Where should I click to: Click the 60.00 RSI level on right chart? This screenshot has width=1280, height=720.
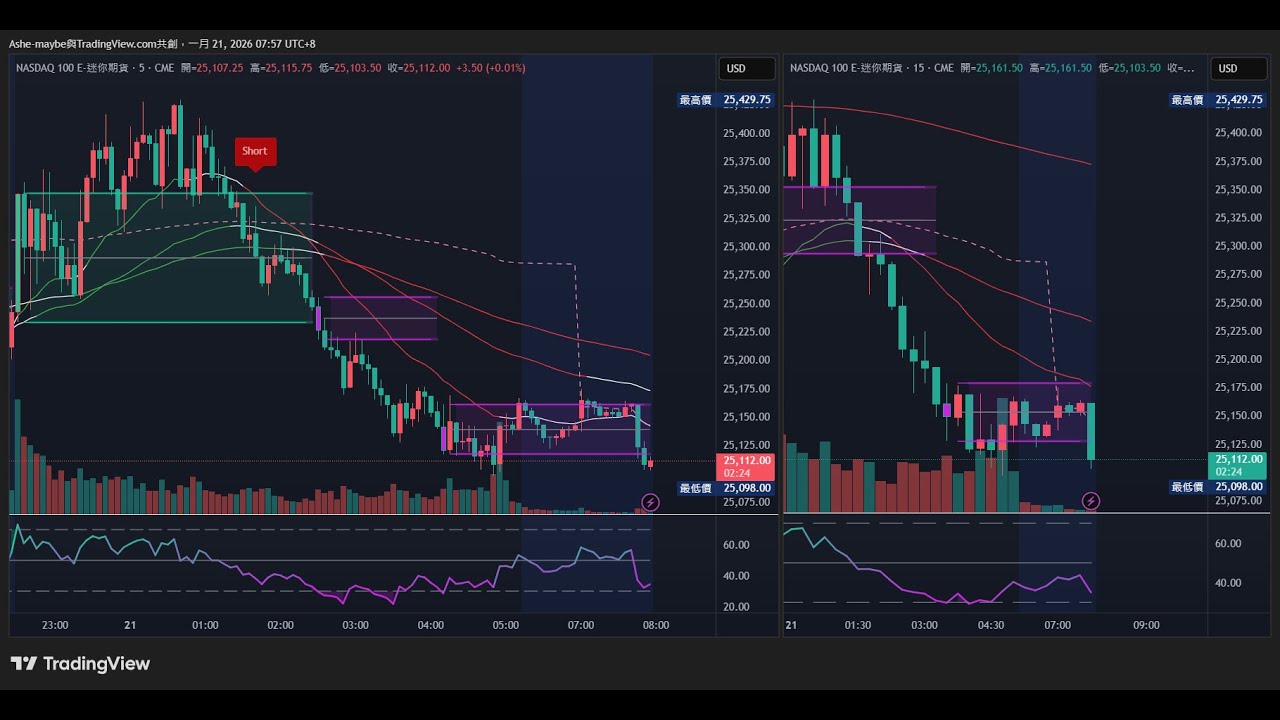[1228, 544]
